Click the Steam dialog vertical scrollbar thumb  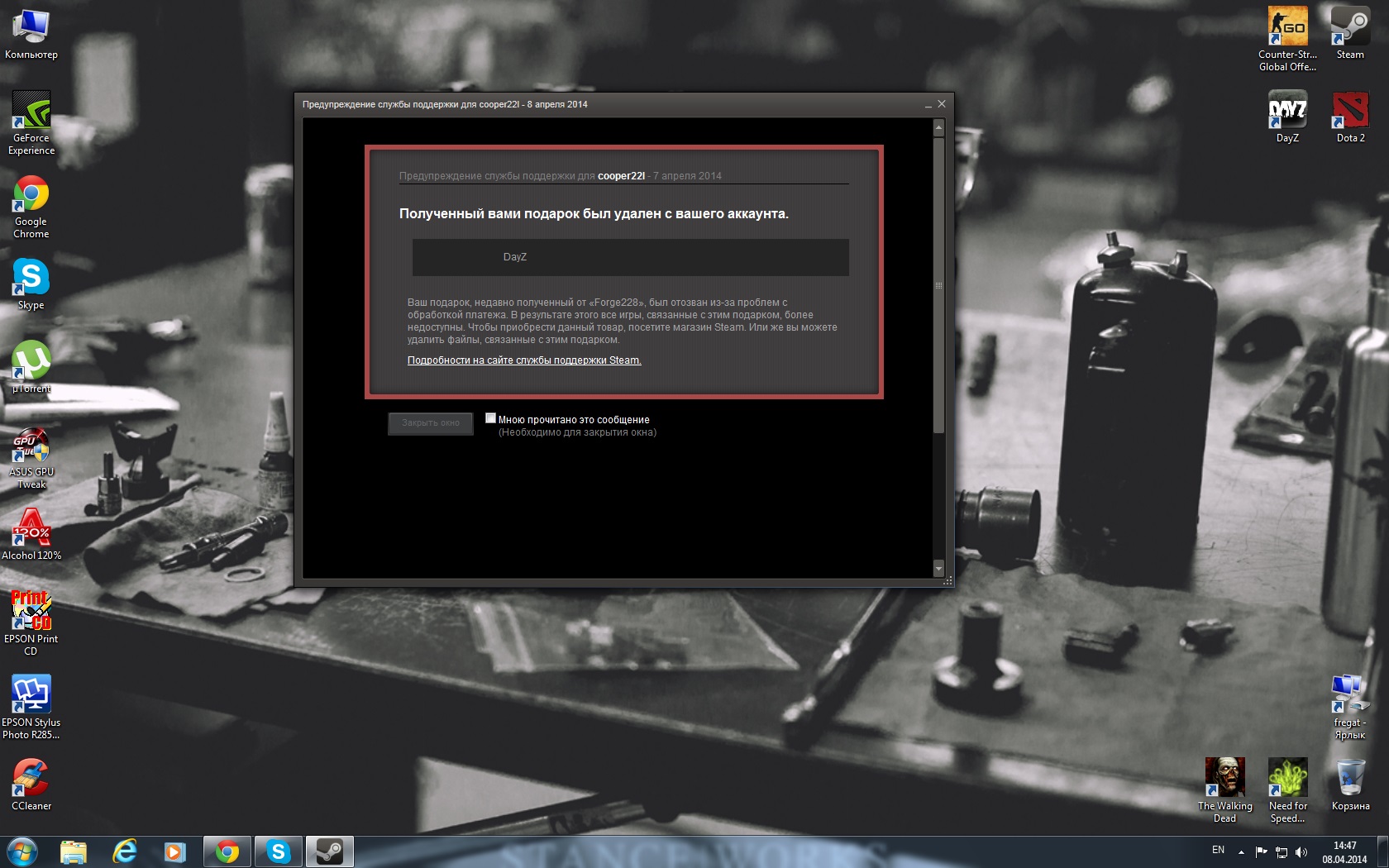point(938,285)
